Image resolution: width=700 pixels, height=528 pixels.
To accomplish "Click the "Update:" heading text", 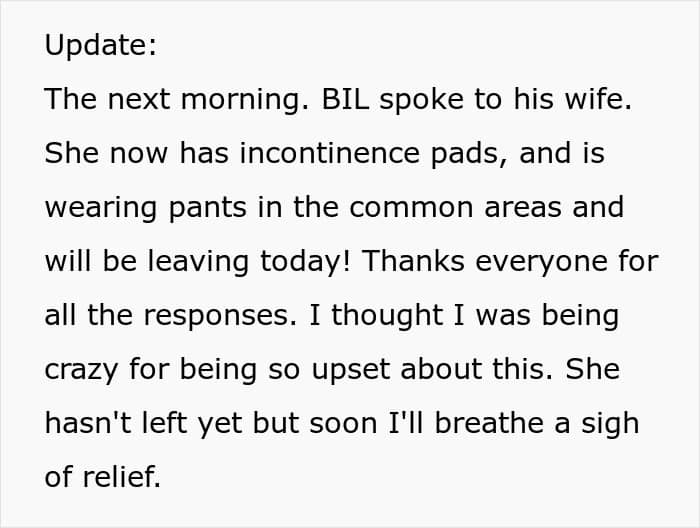I will (x=101, y=45).
